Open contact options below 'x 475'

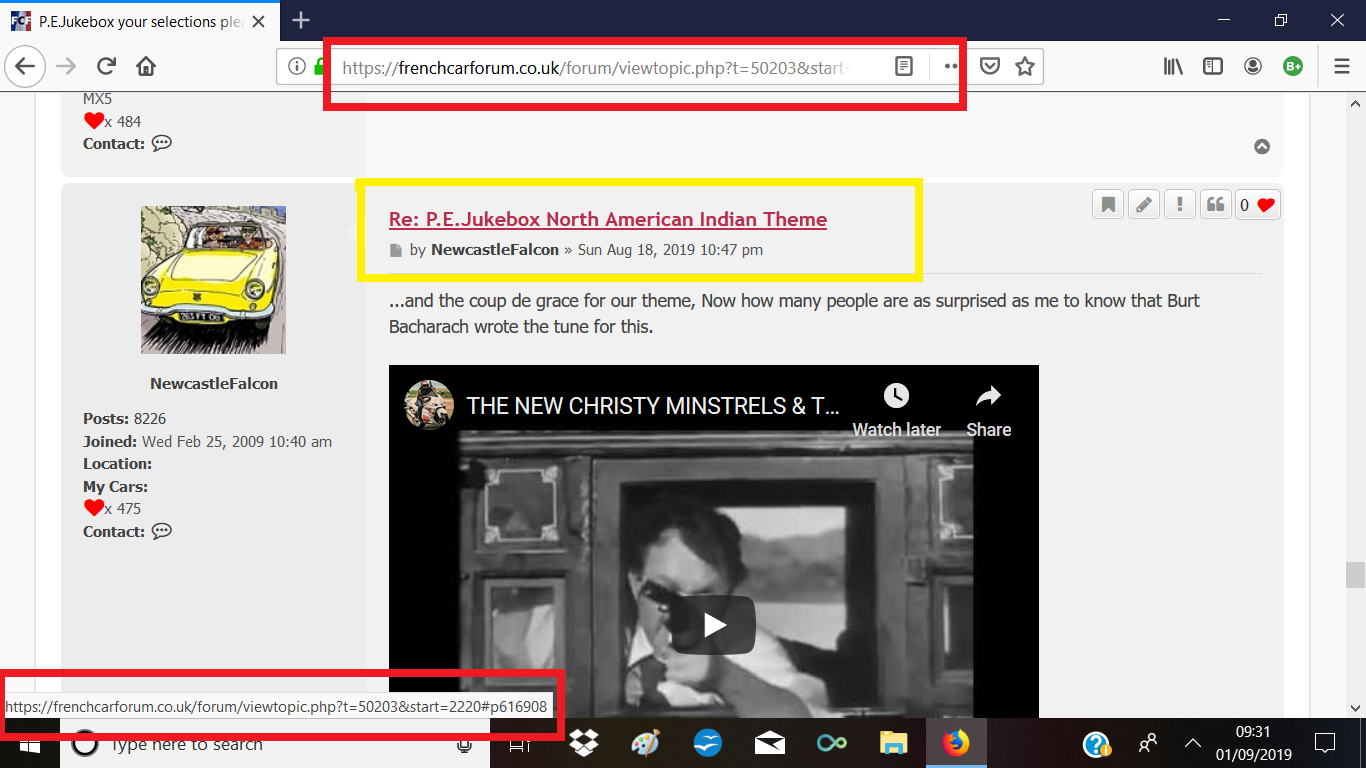coord(161,531)
